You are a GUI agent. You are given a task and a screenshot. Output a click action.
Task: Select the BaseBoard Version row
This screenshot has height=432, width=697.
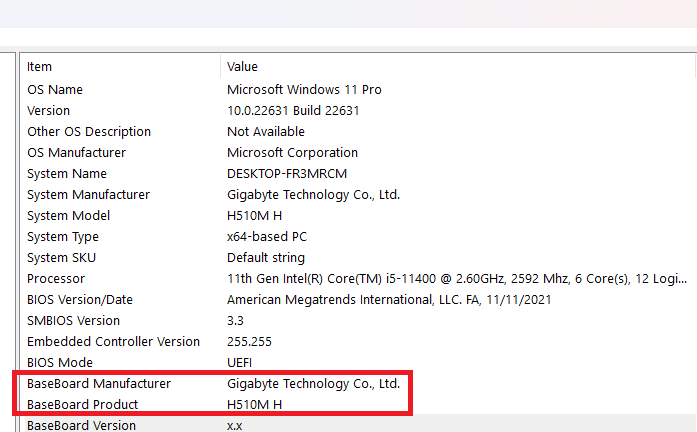[x=81, y=425]
